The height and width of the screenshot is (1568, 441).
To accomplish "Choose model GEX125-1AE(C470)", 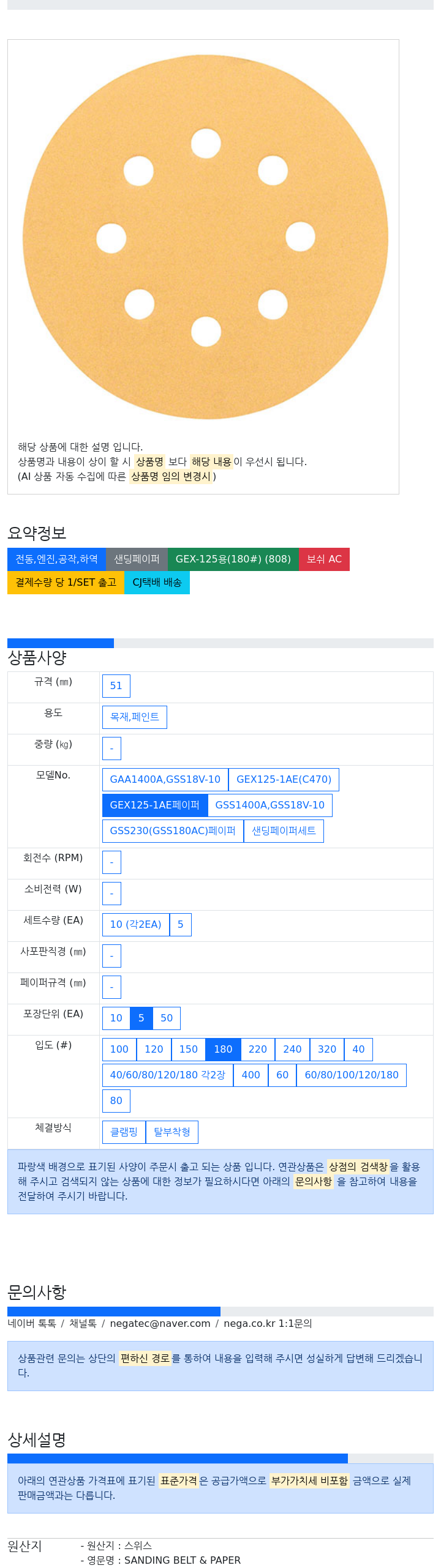I will pyautogui.click(x=284, y=780).
